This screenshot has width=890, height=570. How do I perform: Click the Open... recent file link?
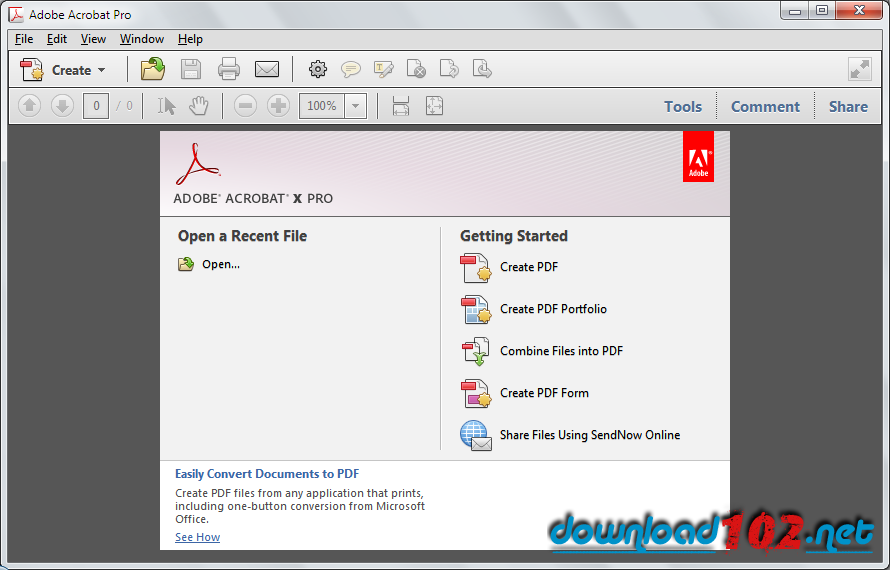tap(221, 264)
